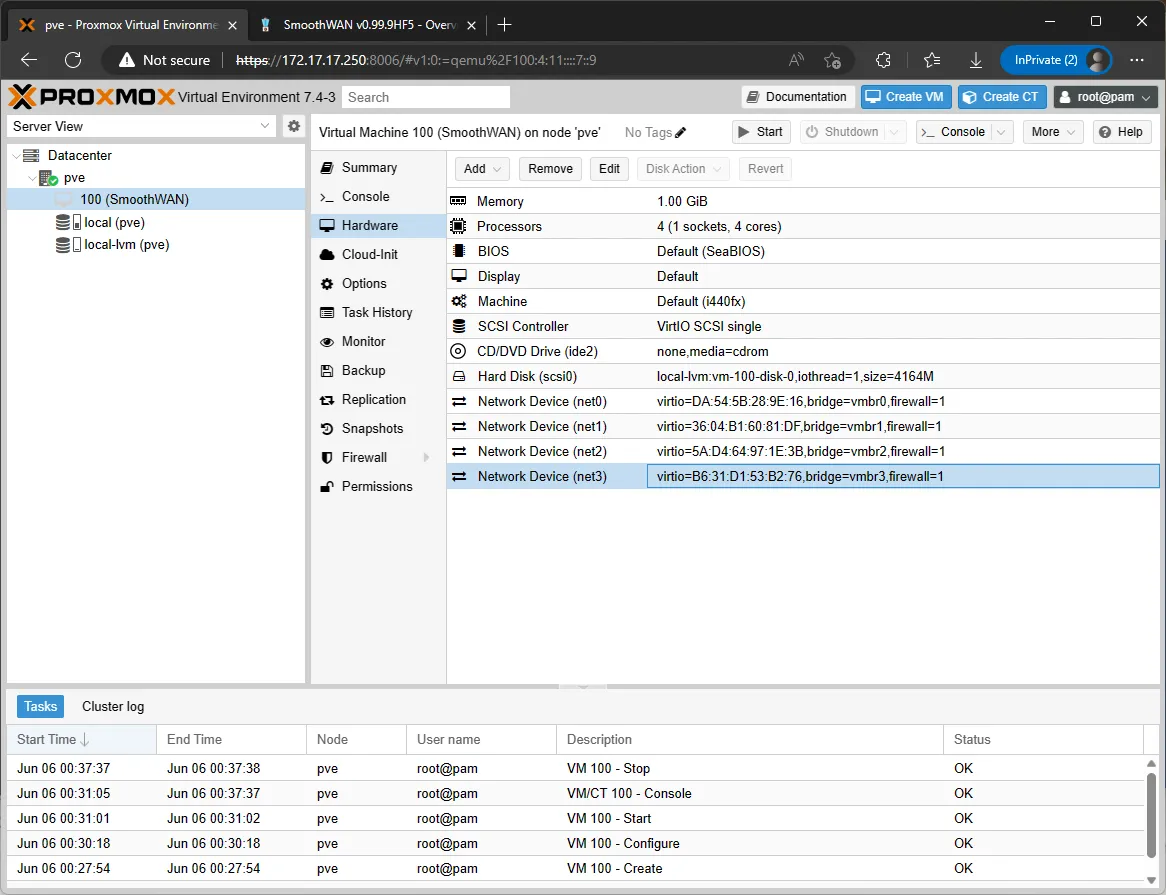The height and width of the screenshot is (895, 1166).
Task: Open the server view settings gear
Action: pos(294,126)
